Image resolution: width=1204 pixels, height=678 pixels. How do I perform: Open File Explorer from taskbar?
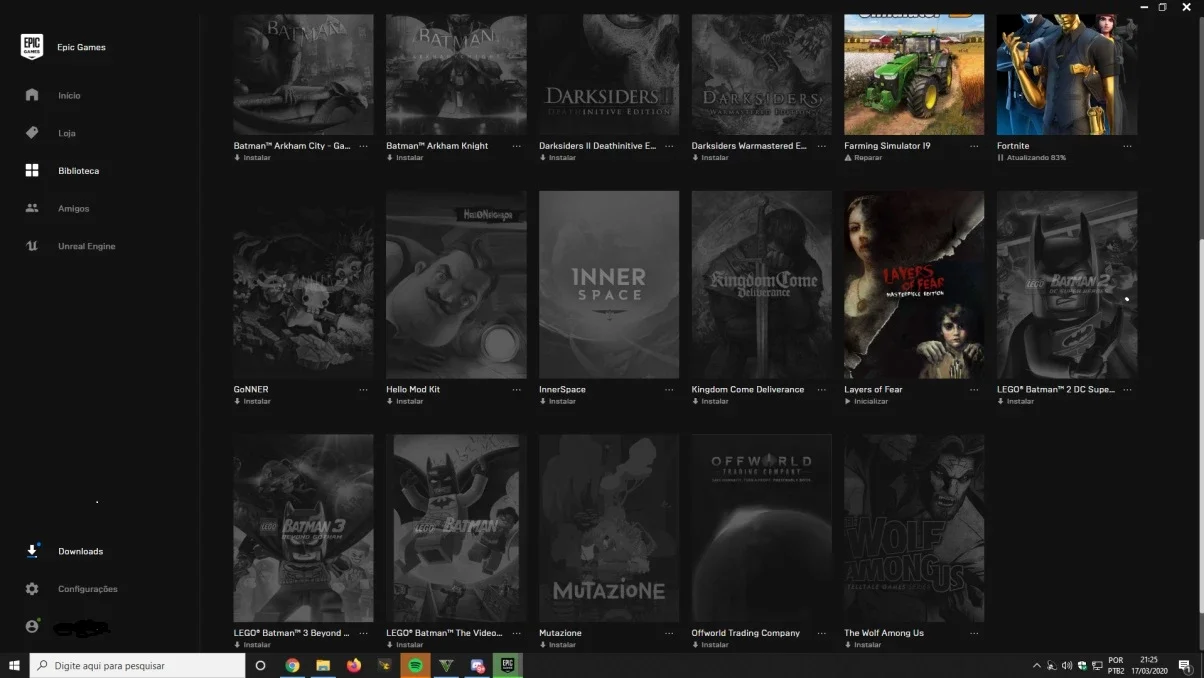(x=323, y=665)
